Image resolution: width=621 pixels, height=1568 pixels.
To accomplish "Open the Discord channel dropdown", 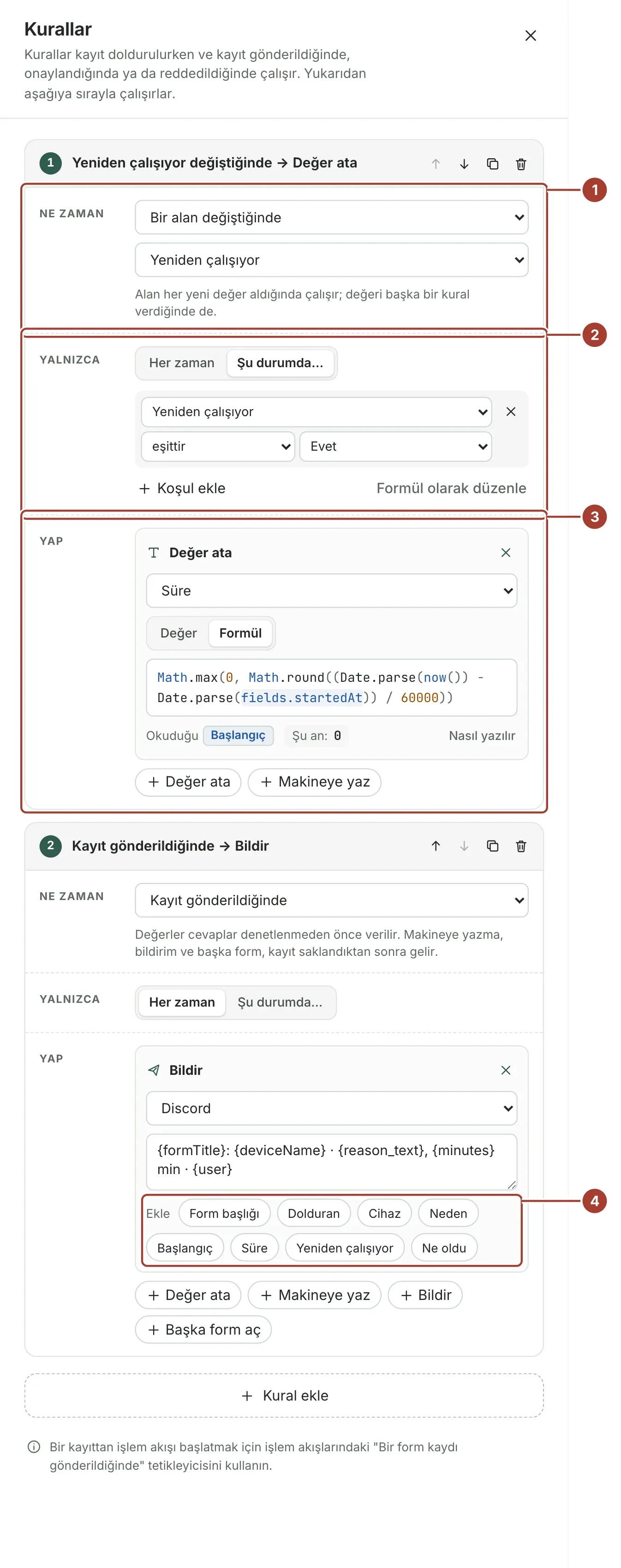I will tap(331, 1109).
